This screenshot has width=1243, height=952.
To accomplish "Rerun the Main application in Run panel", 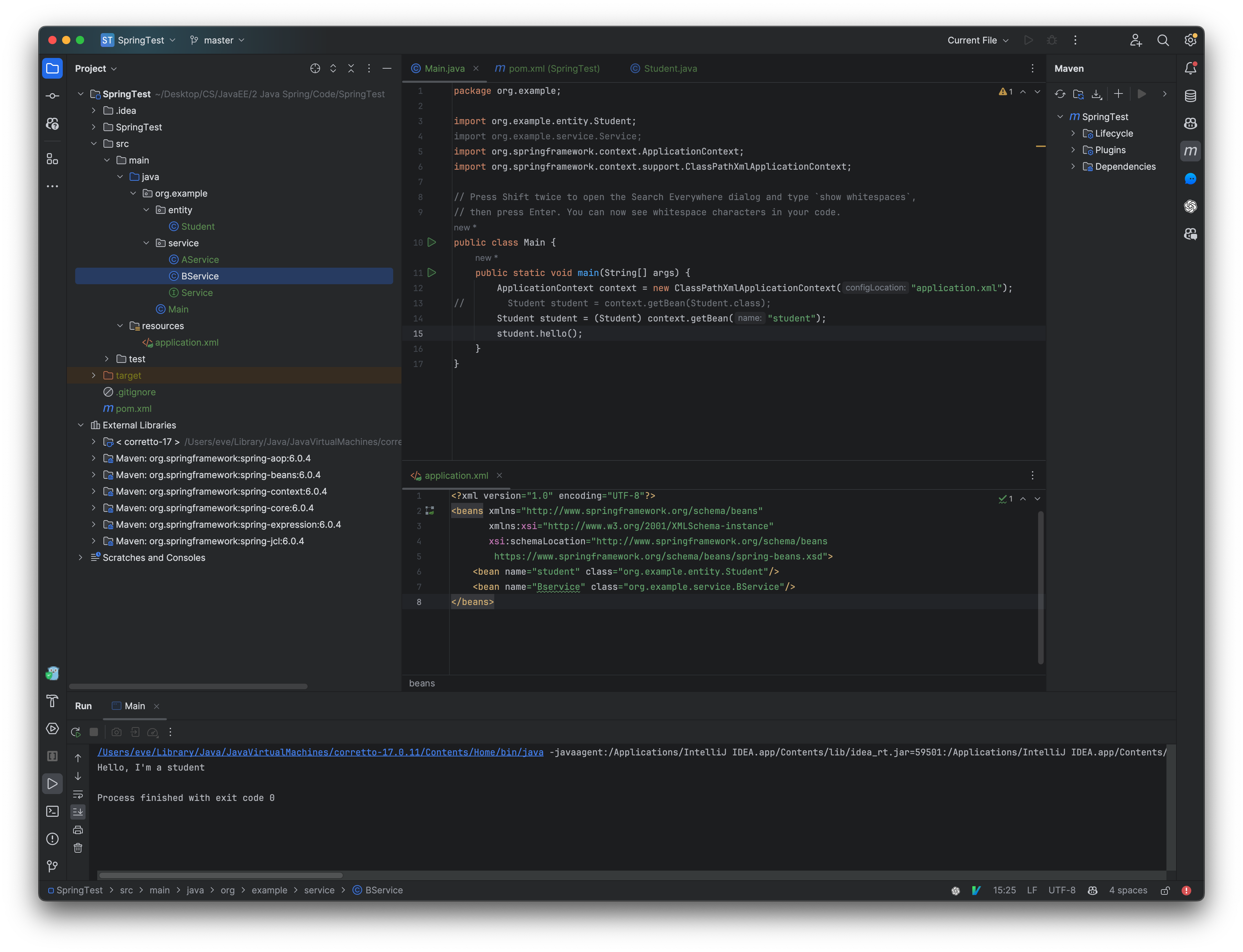I will [76, 732].
